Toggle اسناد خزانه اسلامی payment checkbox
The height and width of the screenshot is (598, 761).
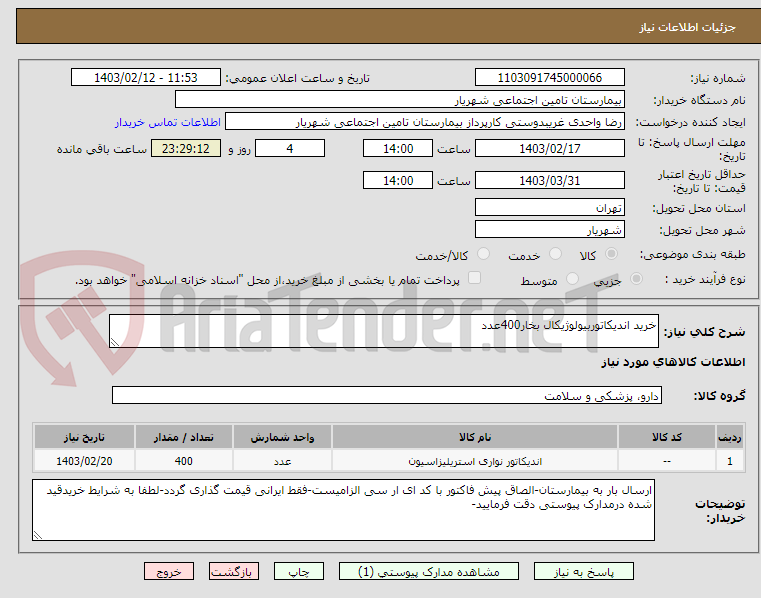pos(474,278)
